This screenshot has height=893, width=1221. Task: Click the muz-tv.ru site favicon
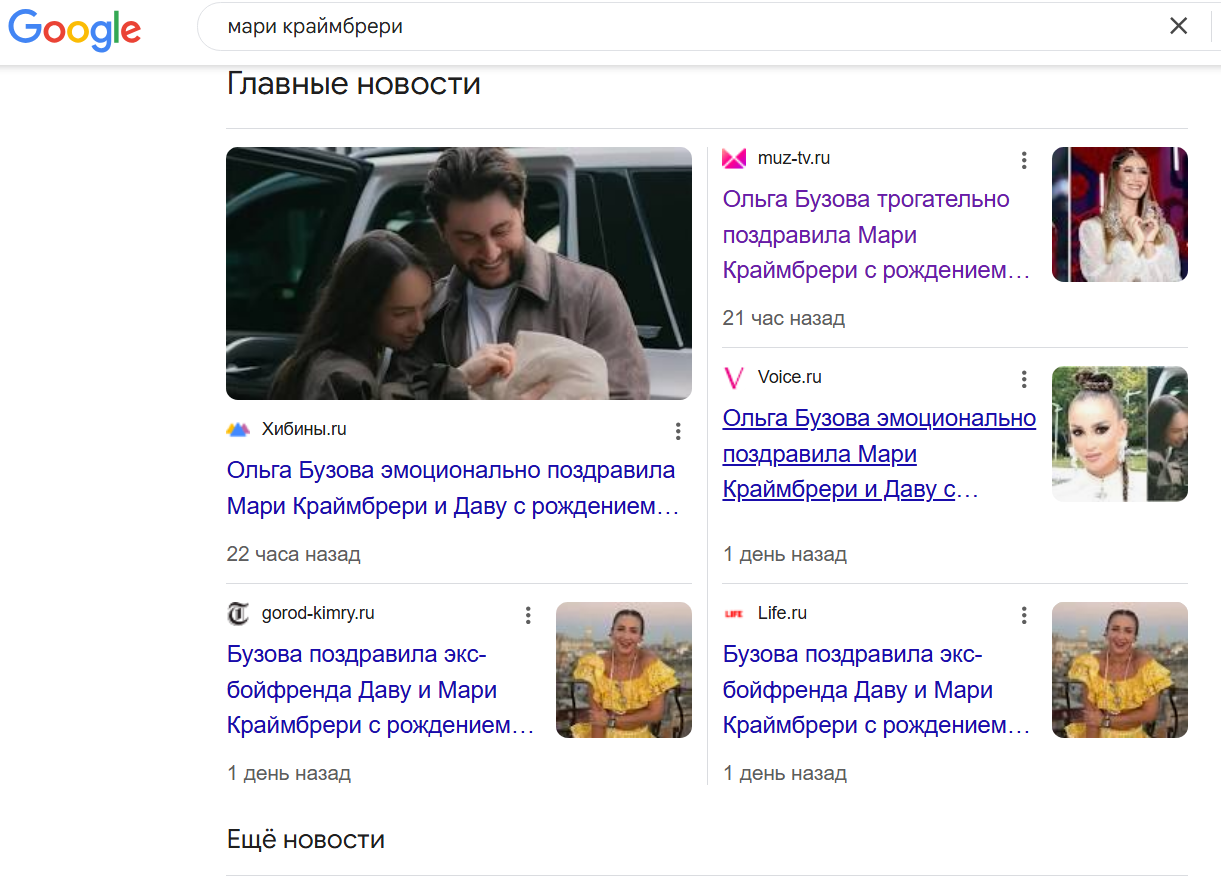734,158
